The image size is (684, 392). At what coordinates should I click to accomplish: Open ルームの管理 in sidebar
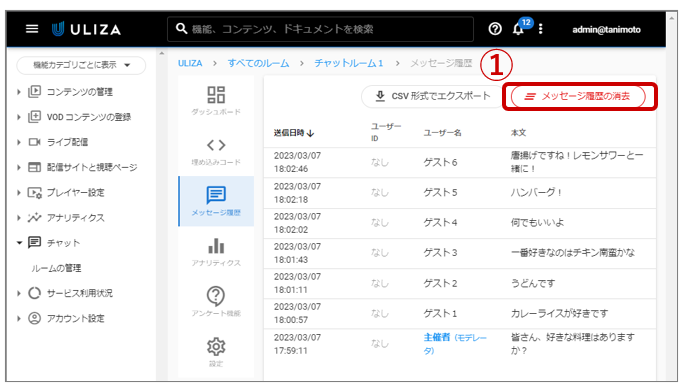click(56, 268)
